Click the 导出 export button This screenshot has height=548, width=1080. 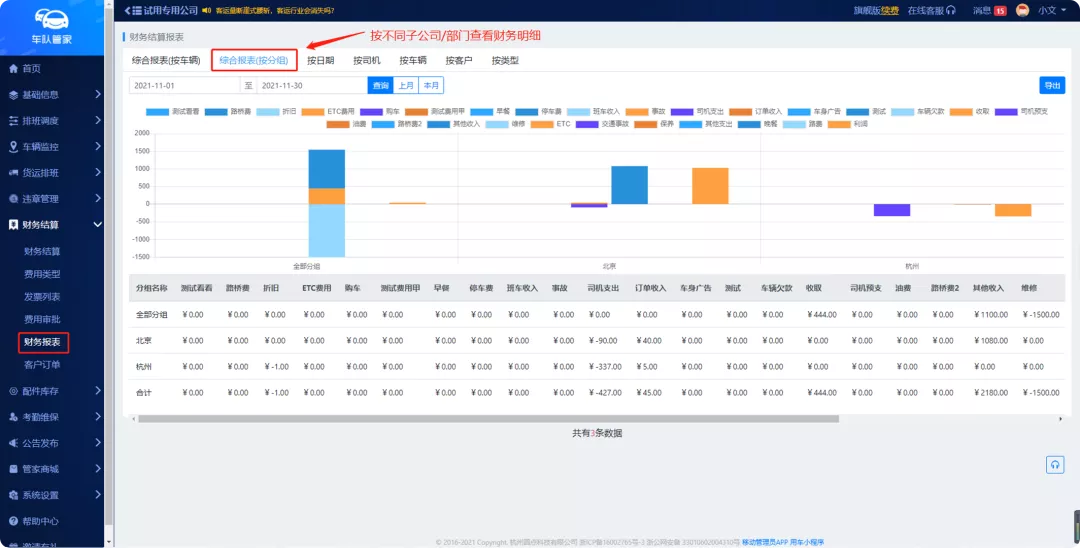pyautogui.click(x=1052, y=86)
